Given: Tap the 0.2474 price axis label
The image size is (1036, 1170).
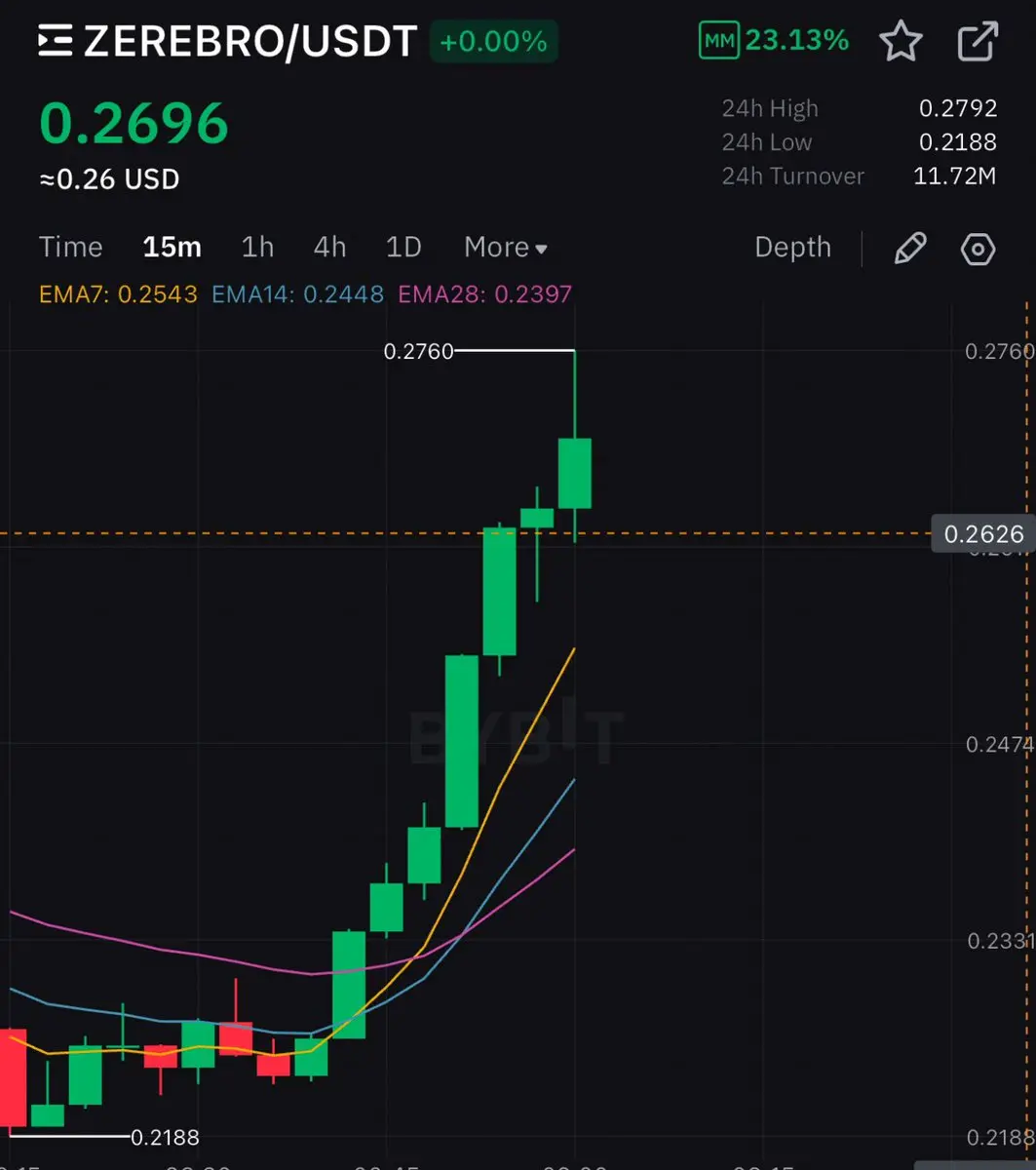Looking at the screenshot, I should (x=1000, y=745).
